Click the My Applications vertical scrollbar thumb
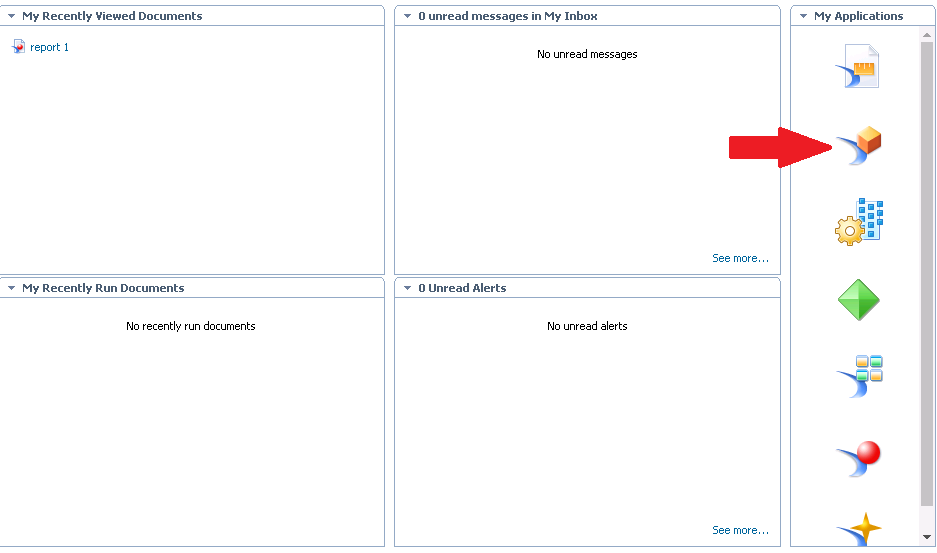937x553 pixels. (x=928, y=270)
